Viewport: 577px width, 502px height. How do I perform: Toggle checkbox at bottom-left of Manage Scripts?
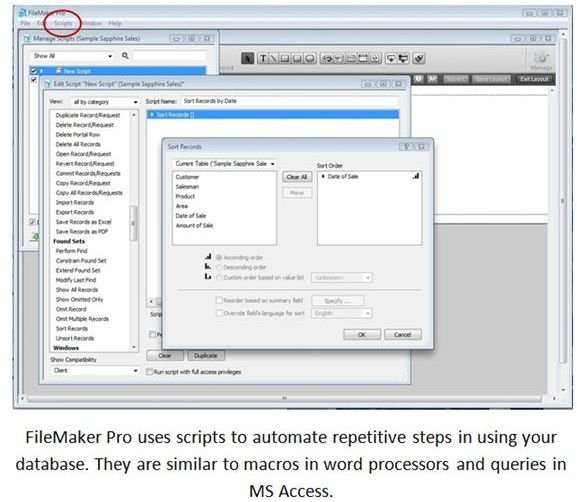pos(32,222)
